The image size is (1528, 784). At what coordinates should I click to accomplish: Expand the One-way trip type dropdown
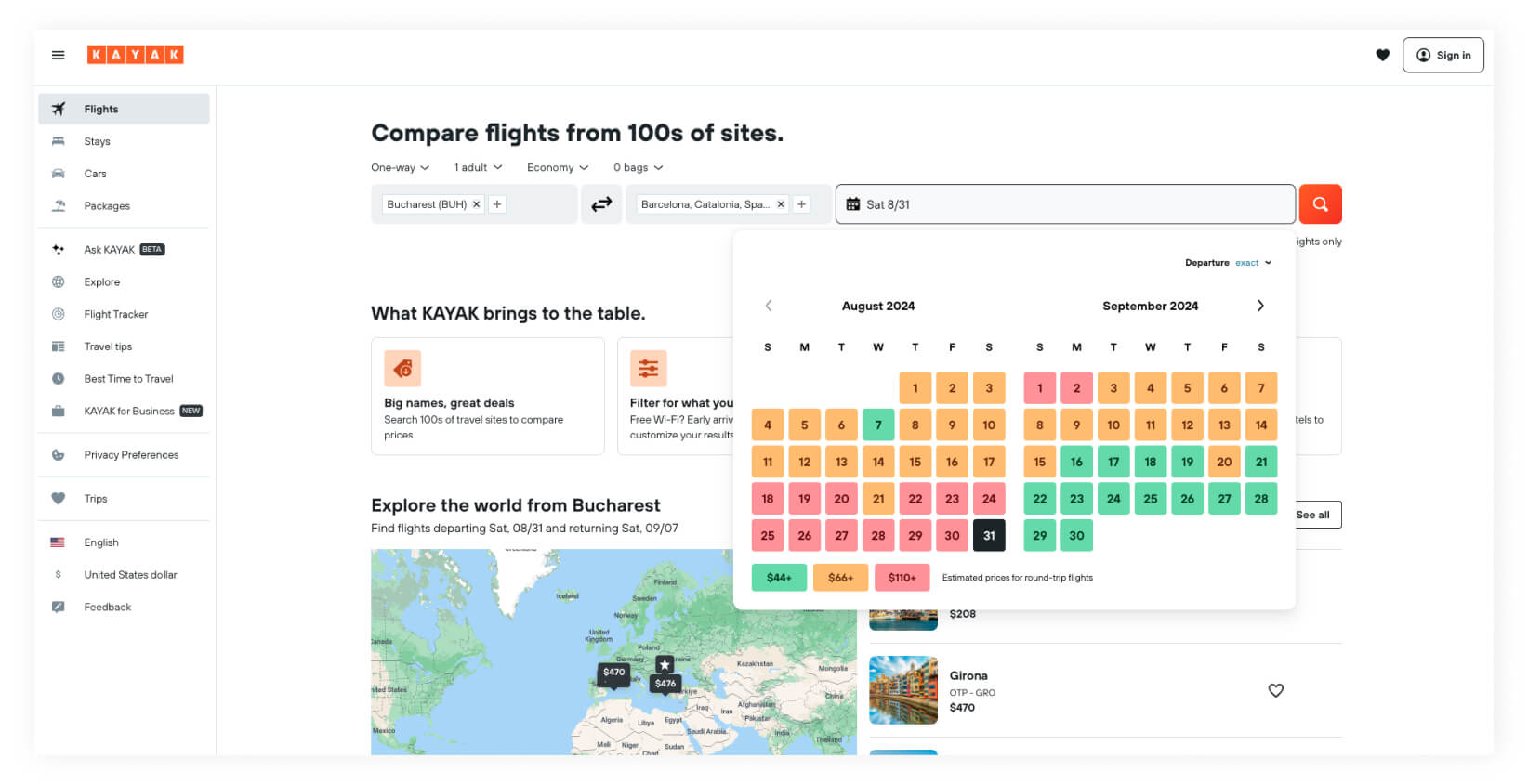tap(401, 168)
